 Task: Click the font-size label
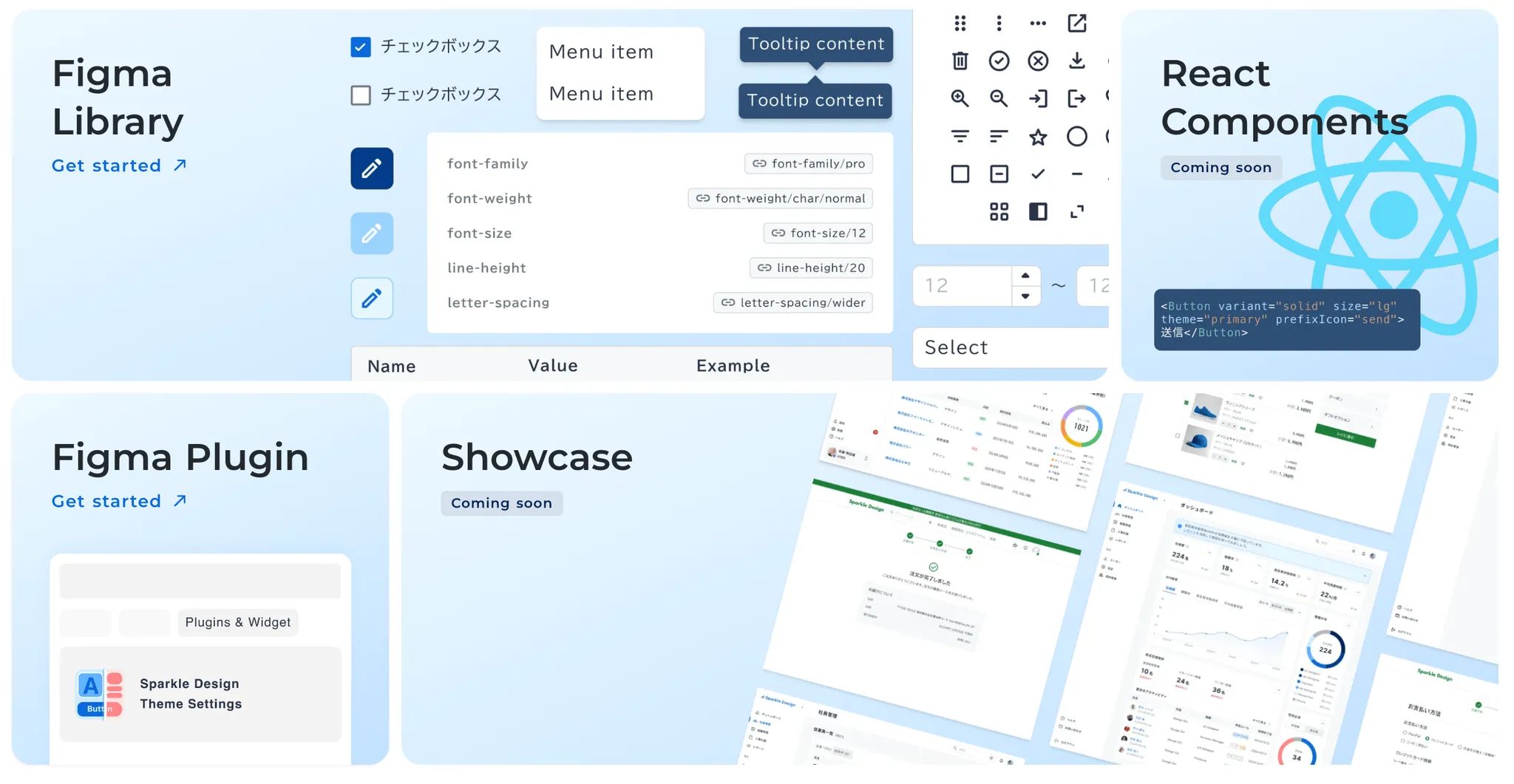click(x=480, y=233)
